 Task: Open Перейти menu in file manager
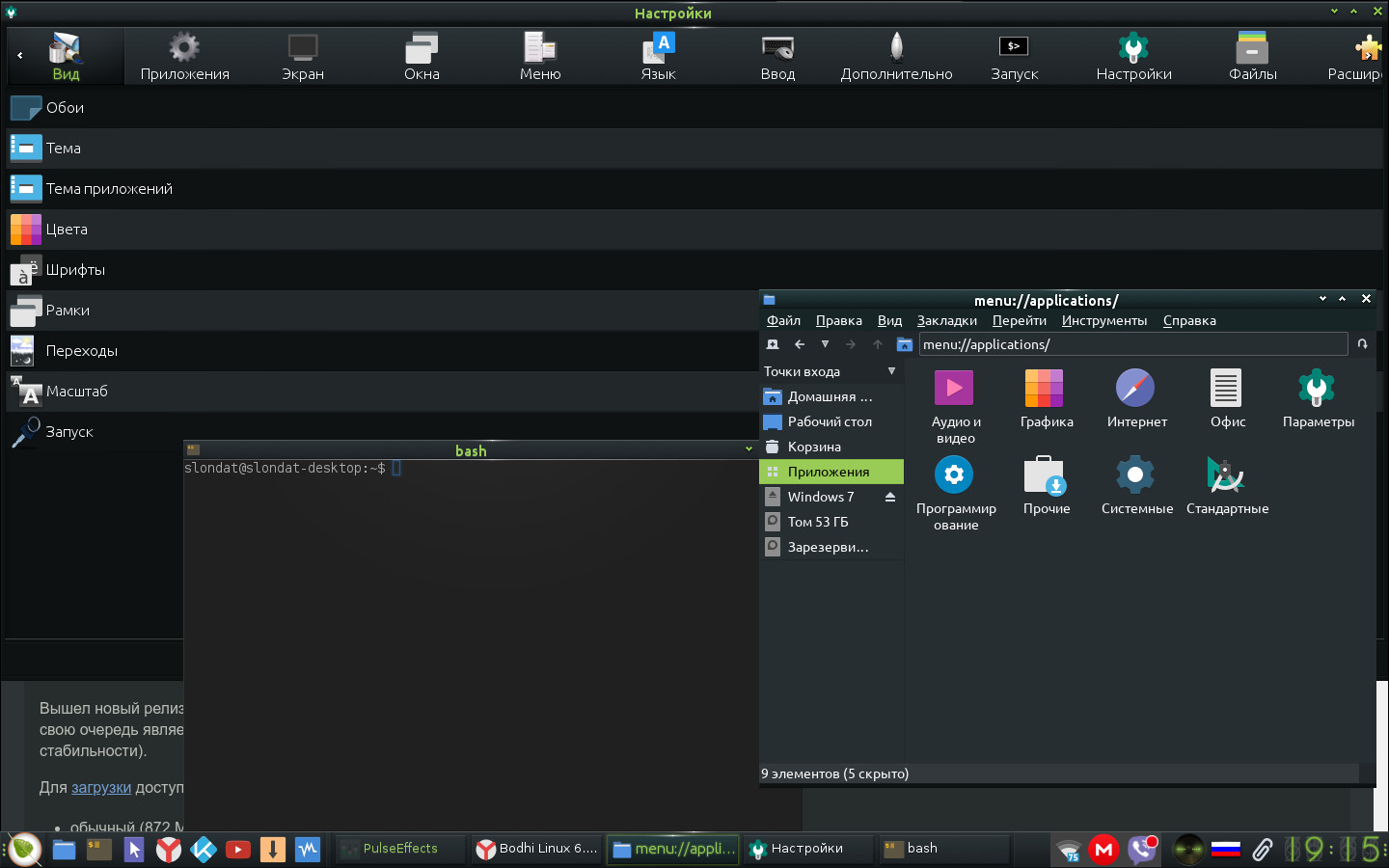point(1020,321)
